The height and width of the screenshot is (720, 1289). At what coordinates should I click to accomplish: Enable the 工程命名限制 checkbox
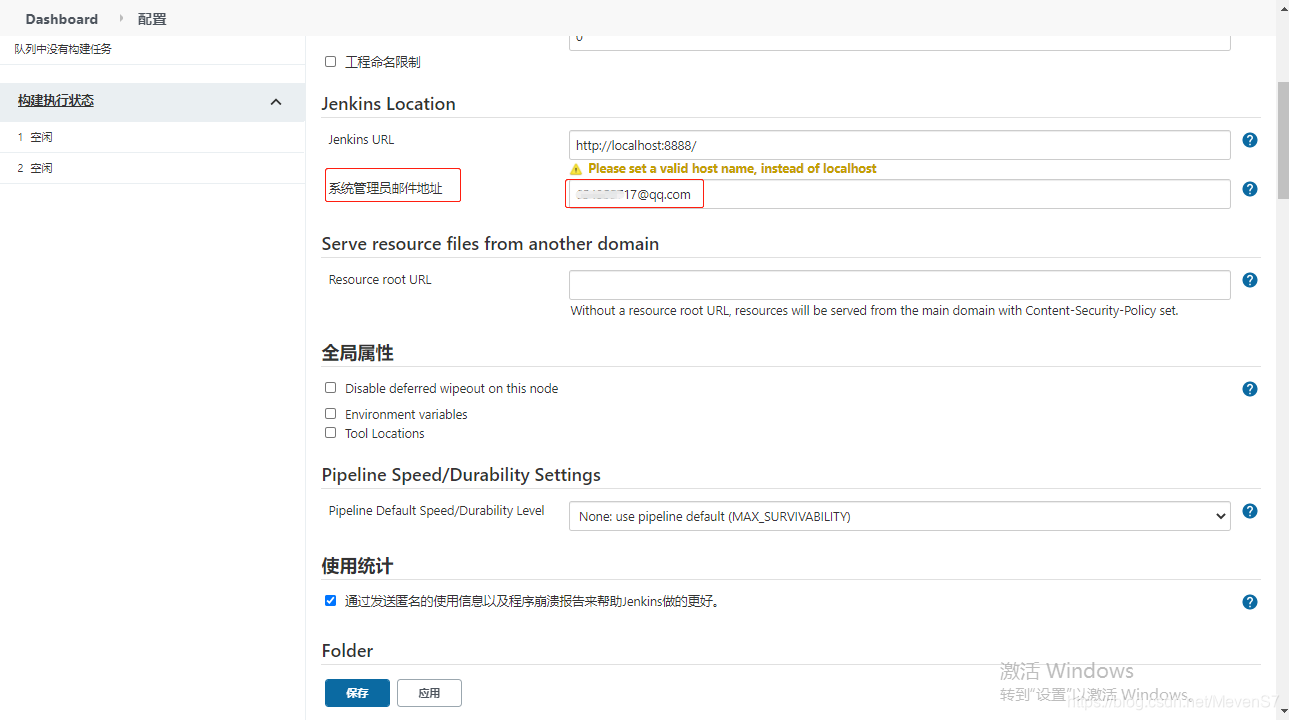(330, 62)
